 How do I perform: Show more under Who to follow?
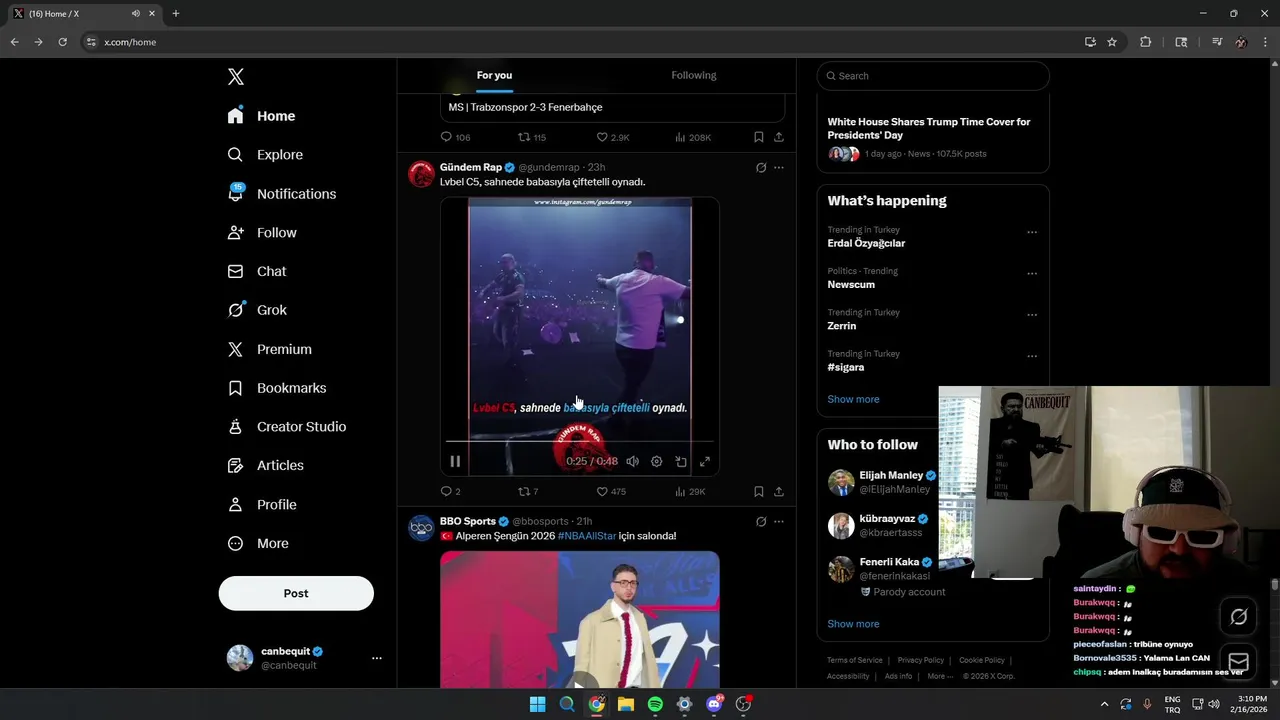click(x=853, y=624)
